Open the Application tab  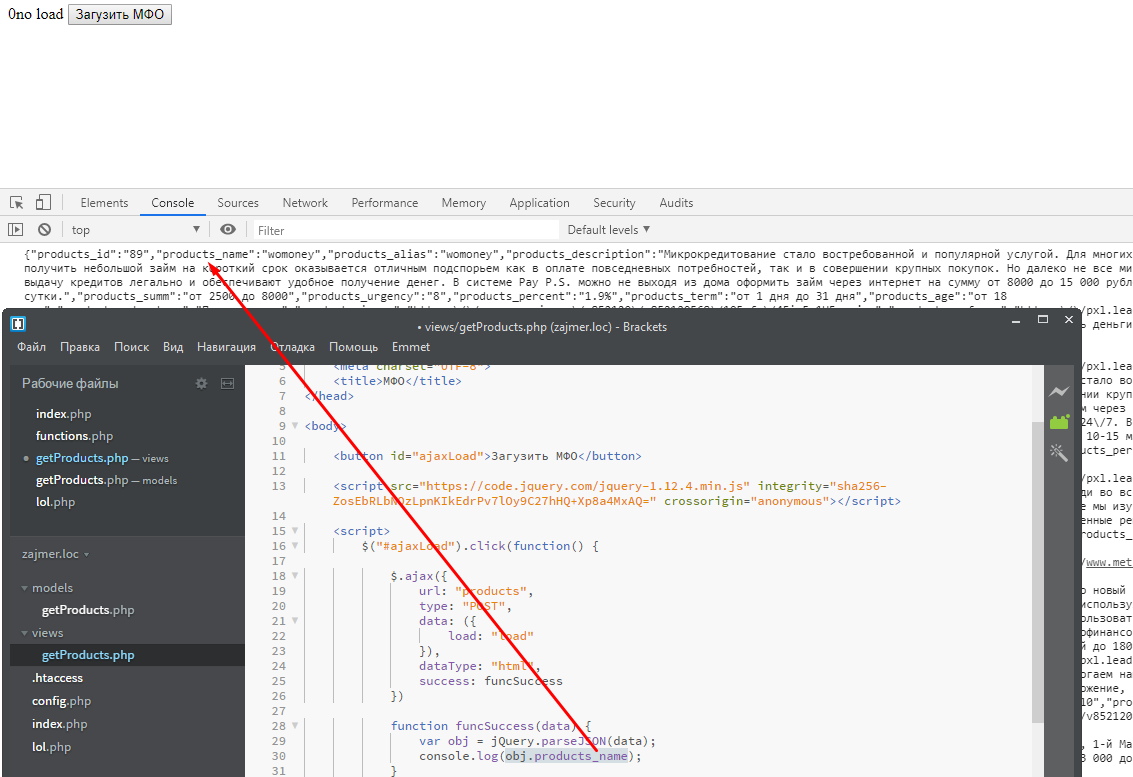pos(539,203)
